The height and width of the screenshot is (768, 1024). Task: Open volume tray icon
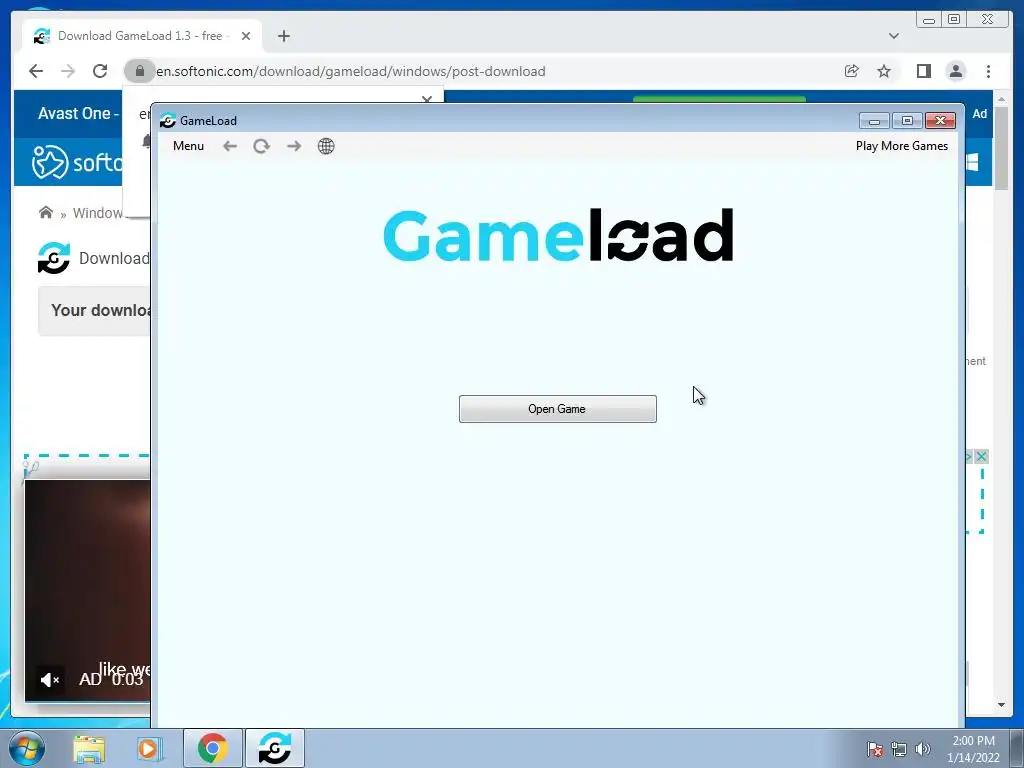pos(922,749)
